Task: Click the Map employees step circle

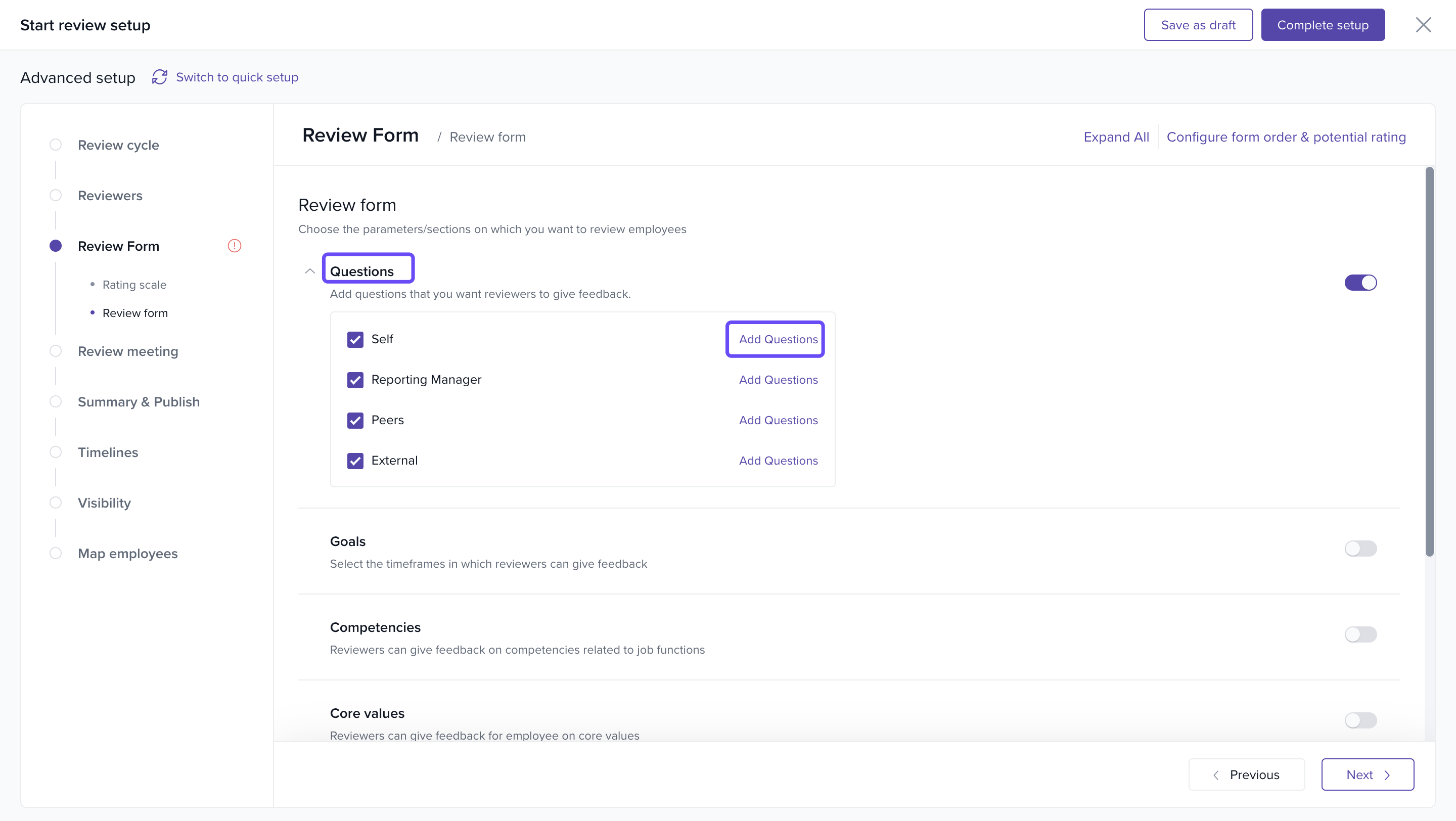Action: click(56, 553)
